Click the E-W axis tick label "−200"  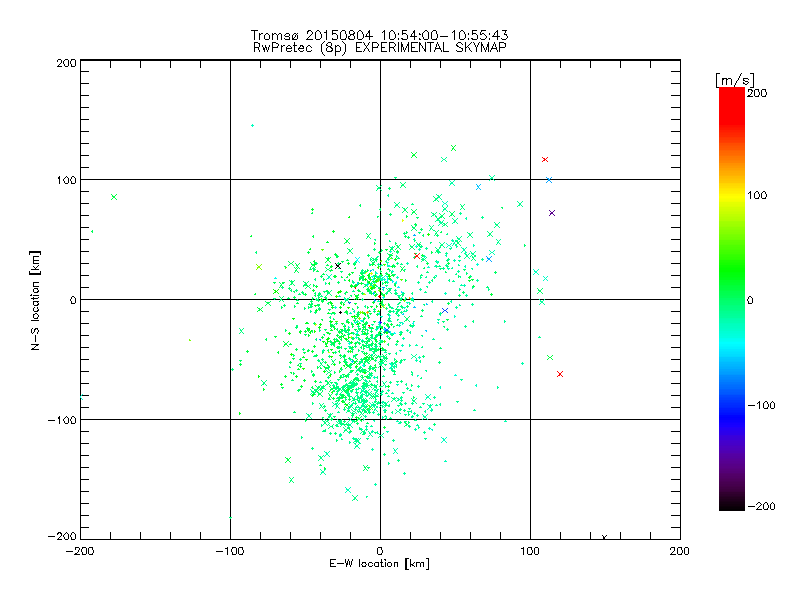tap(80, 551)
